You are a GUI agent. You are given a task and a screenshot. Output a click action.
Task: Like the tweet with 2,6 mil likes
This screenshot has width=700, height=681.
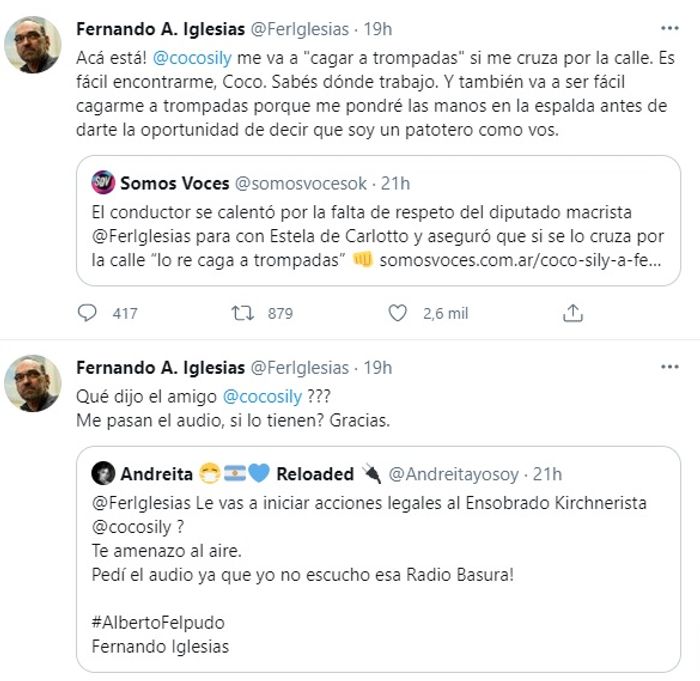tap(397, 313)
